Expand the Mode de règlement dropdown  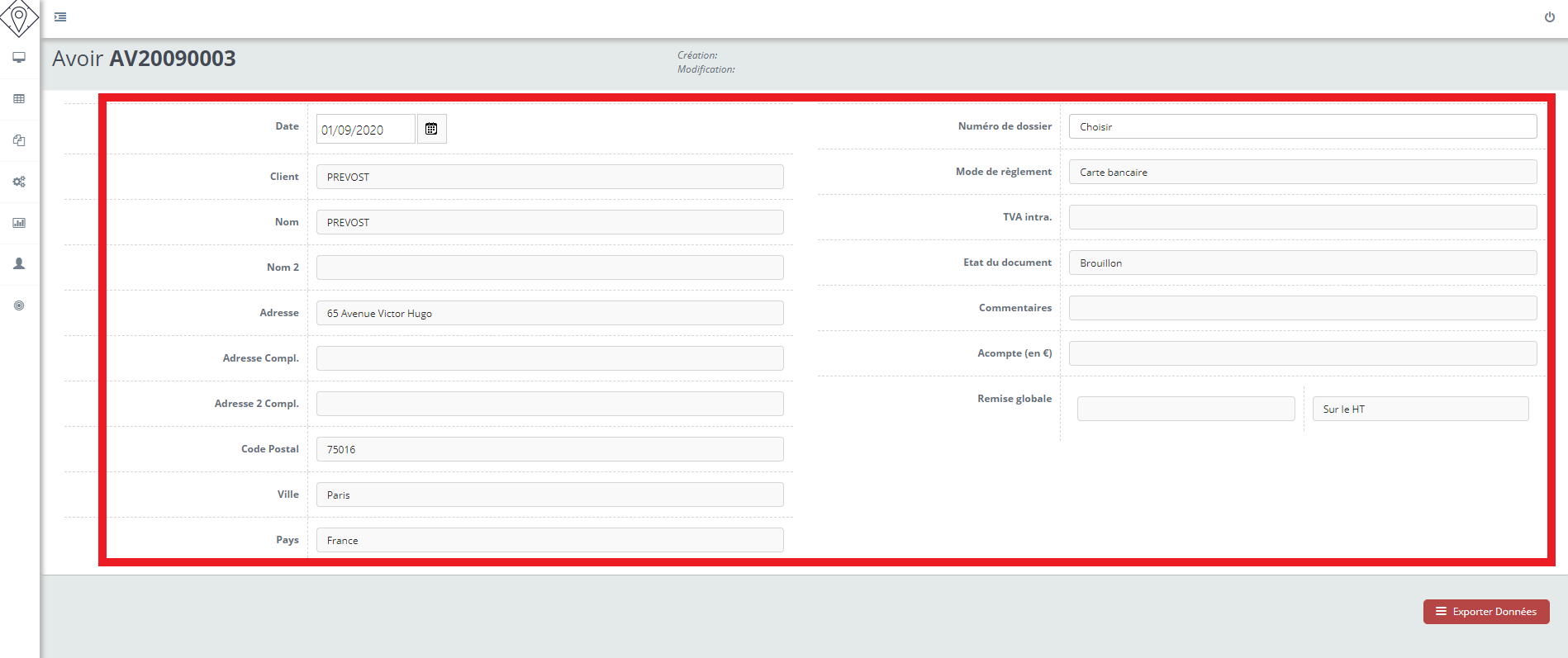point(1302,173)
